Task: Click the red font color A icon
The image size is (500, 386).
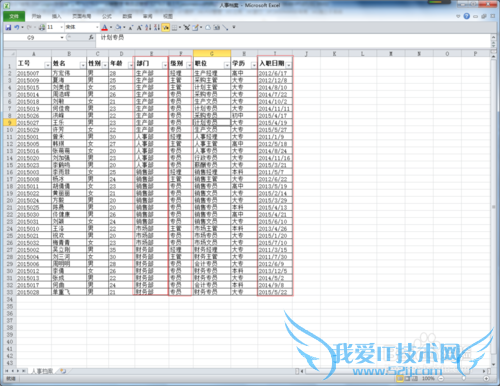Action: [x=104, y=27]
